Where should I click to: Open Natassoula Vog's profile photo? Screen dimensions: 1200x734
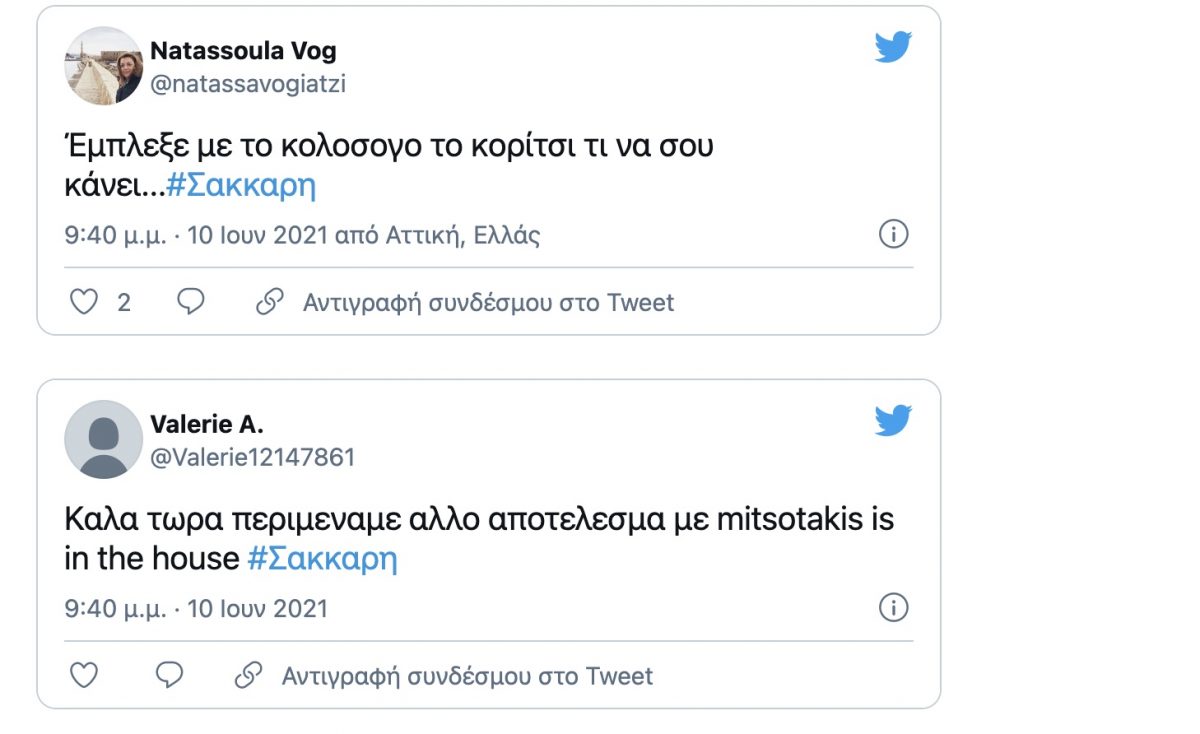(x=104, y=66)
